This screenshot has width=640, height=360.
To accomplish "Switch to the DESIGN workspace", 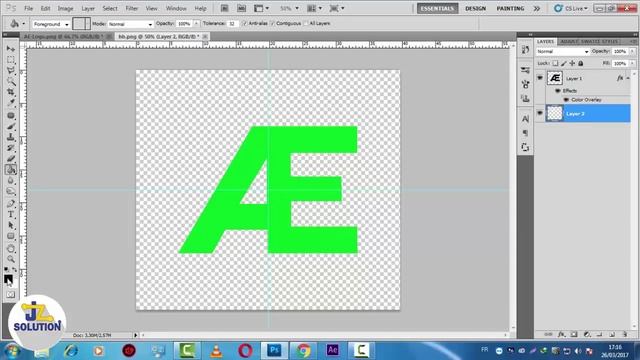I will 476,8.
